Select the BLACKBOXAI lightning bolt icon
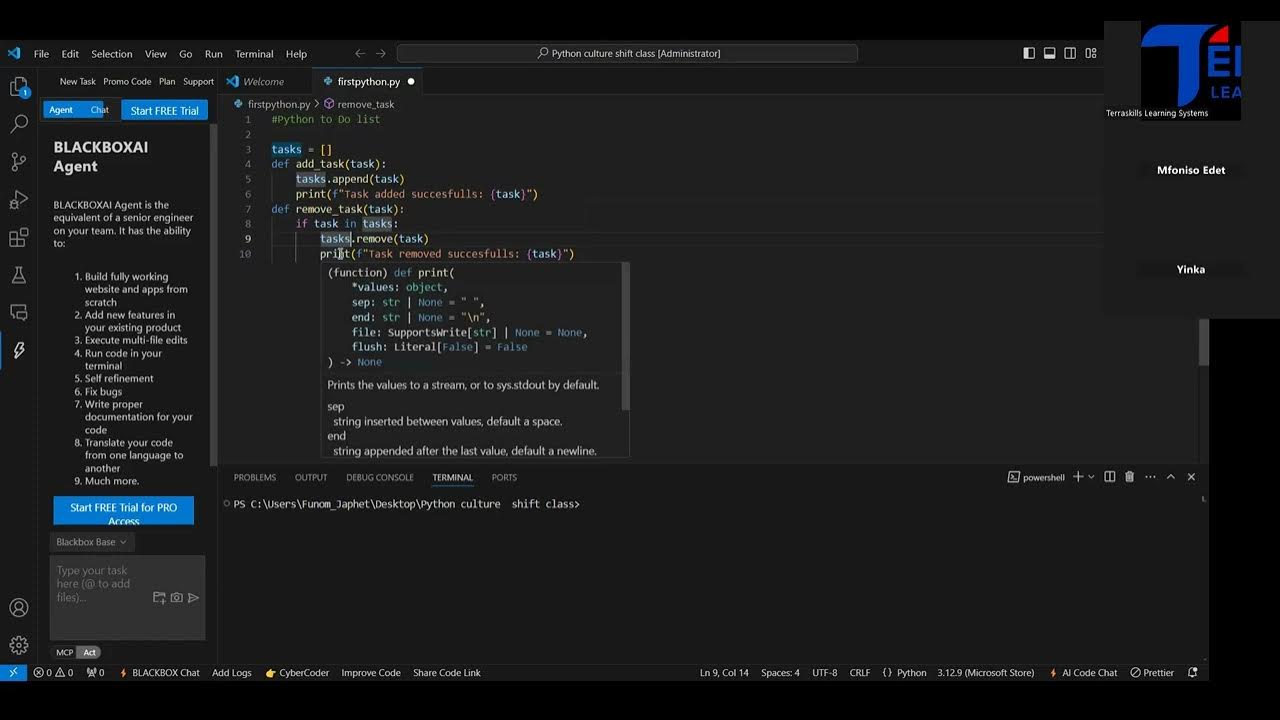The width and height of the screenshot is (1280, 720). [x=19, y=350]
